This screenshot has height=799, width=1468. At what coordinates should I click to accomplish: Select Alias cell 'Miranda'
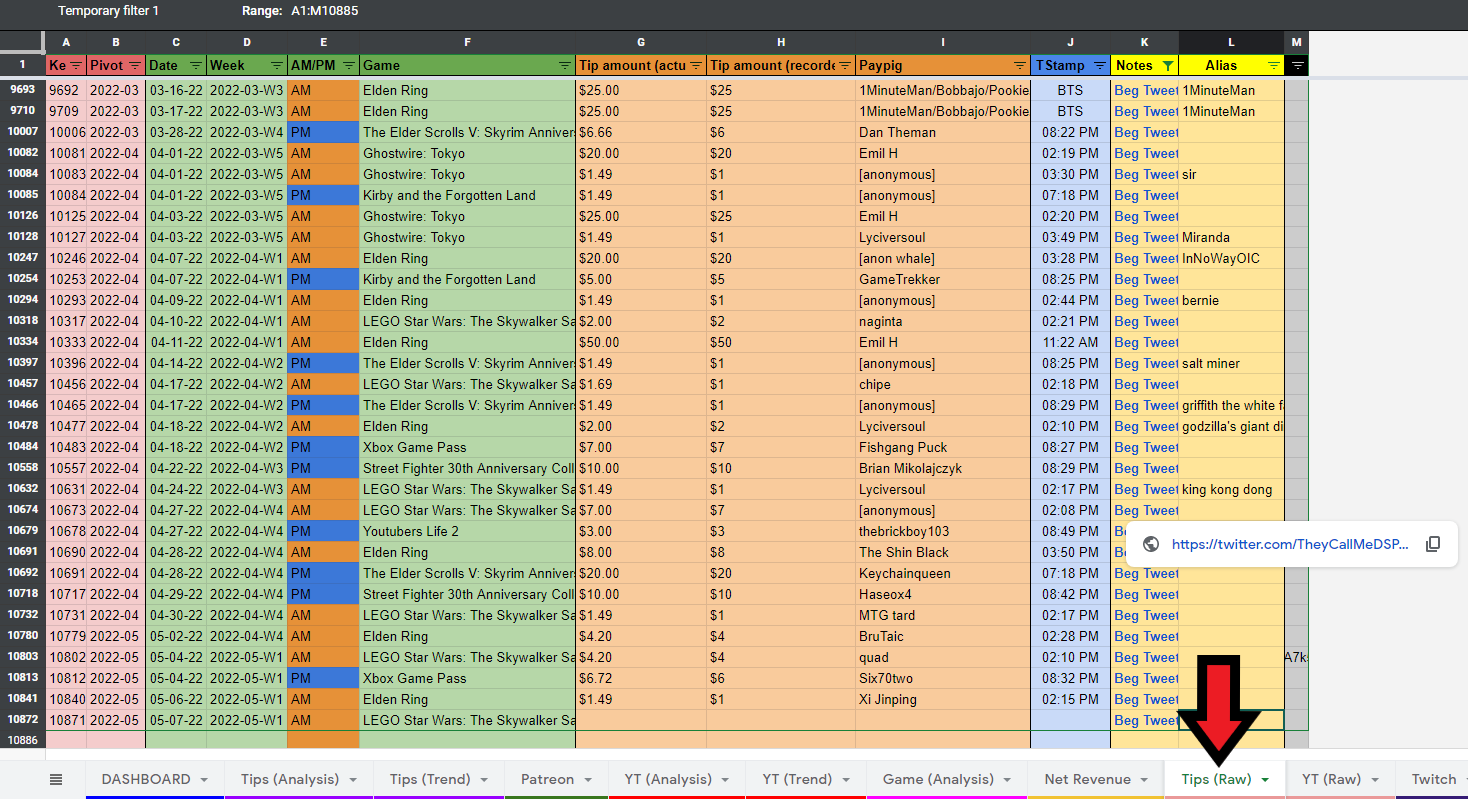[x=1231, y=237]
